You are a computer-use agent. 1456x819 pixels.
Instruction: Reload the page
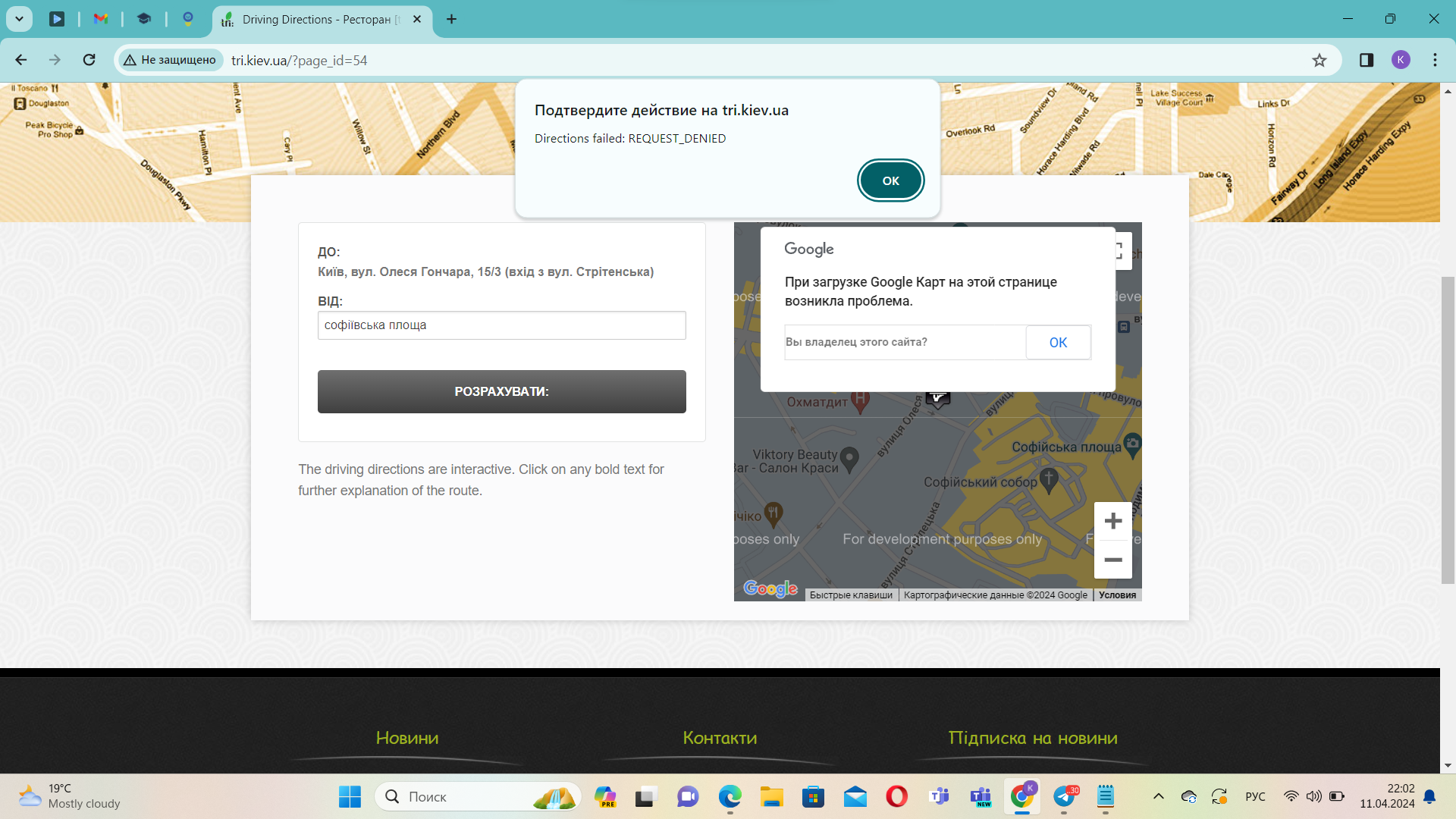point(89,60)
